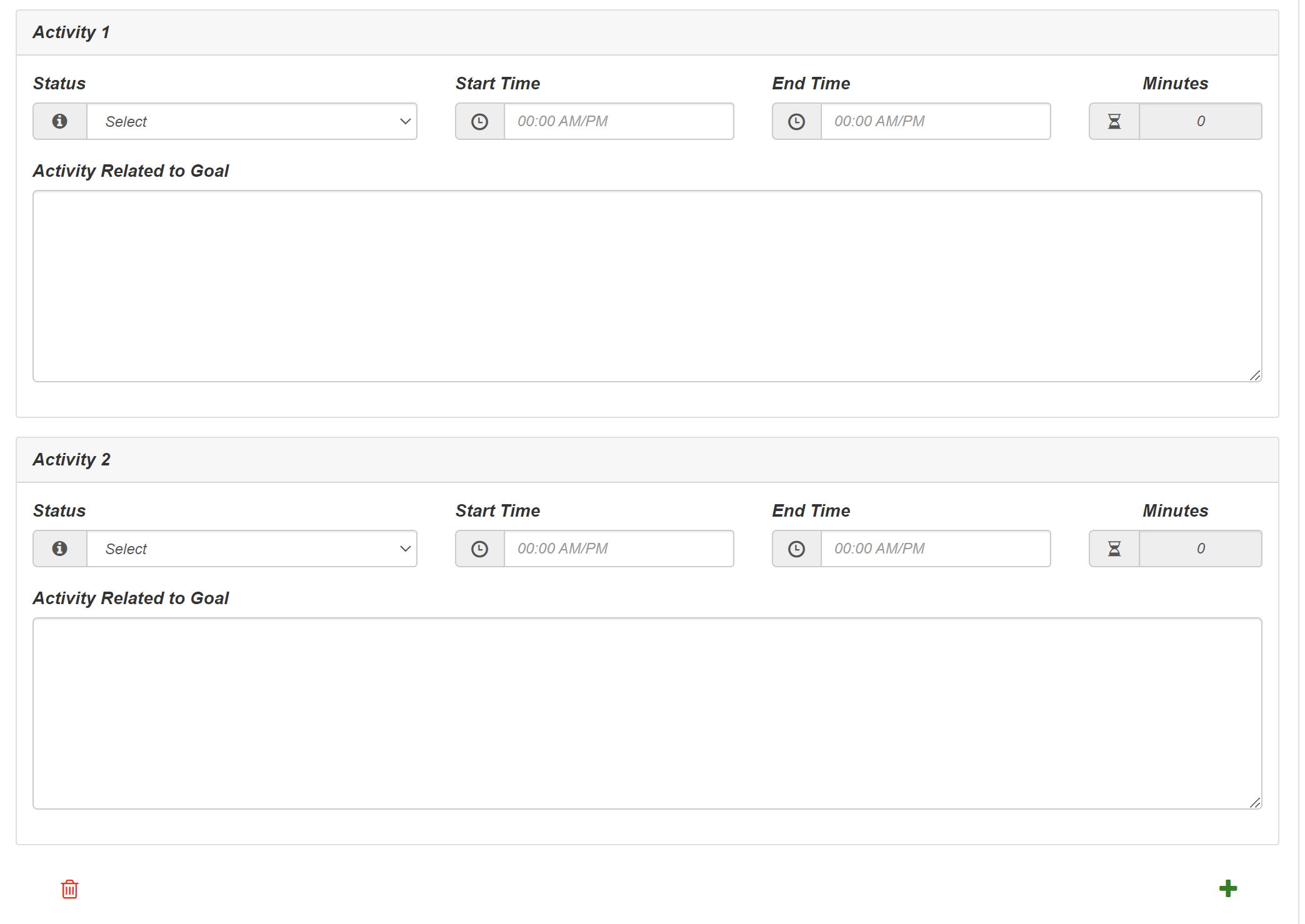Click the hourglass icon beside Activity 2 Minutes
Screen dimensions: 1305x924
1114,549
